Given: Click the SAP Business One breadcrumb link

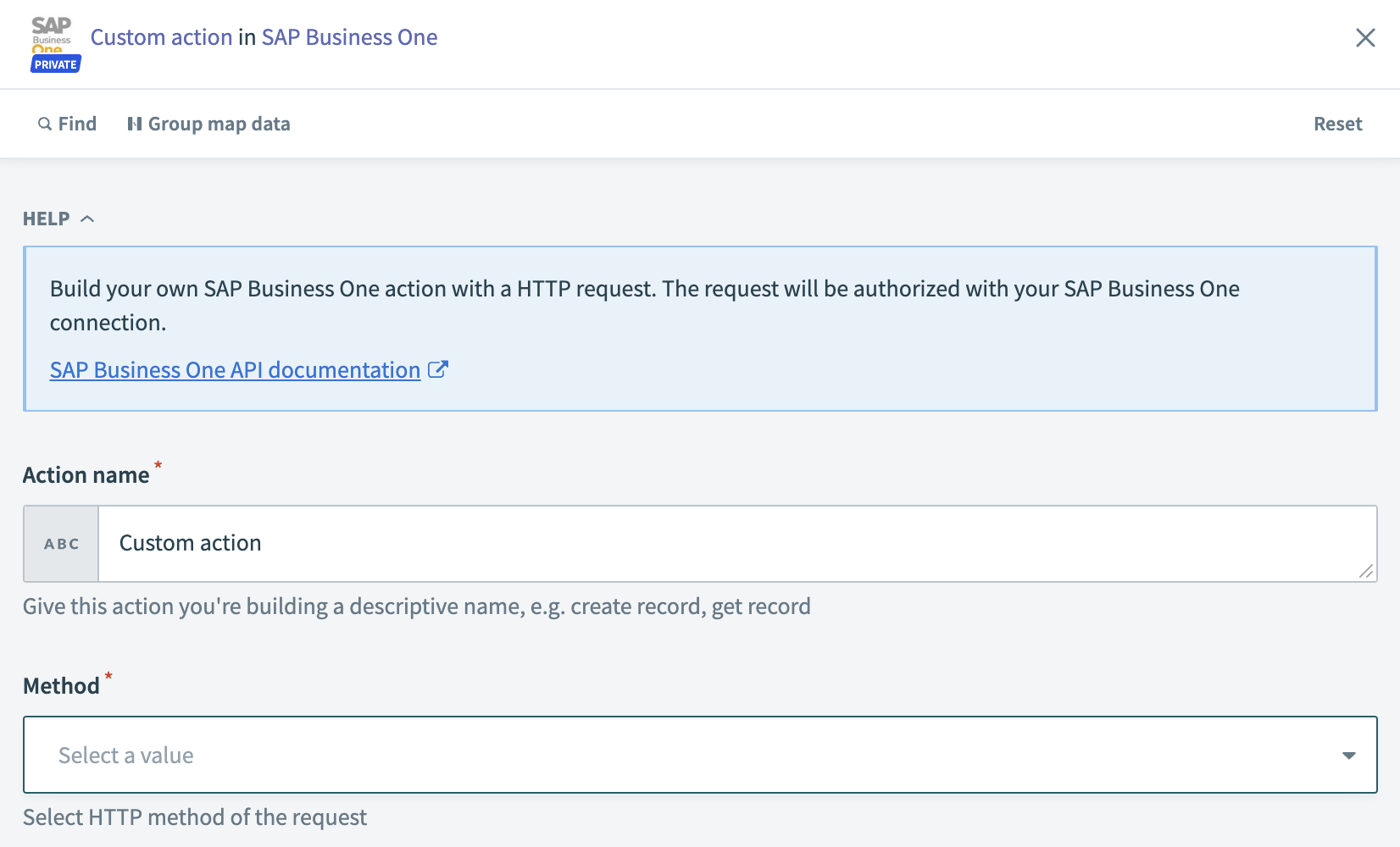Looking at the screenshot, I should pos(349,36).
